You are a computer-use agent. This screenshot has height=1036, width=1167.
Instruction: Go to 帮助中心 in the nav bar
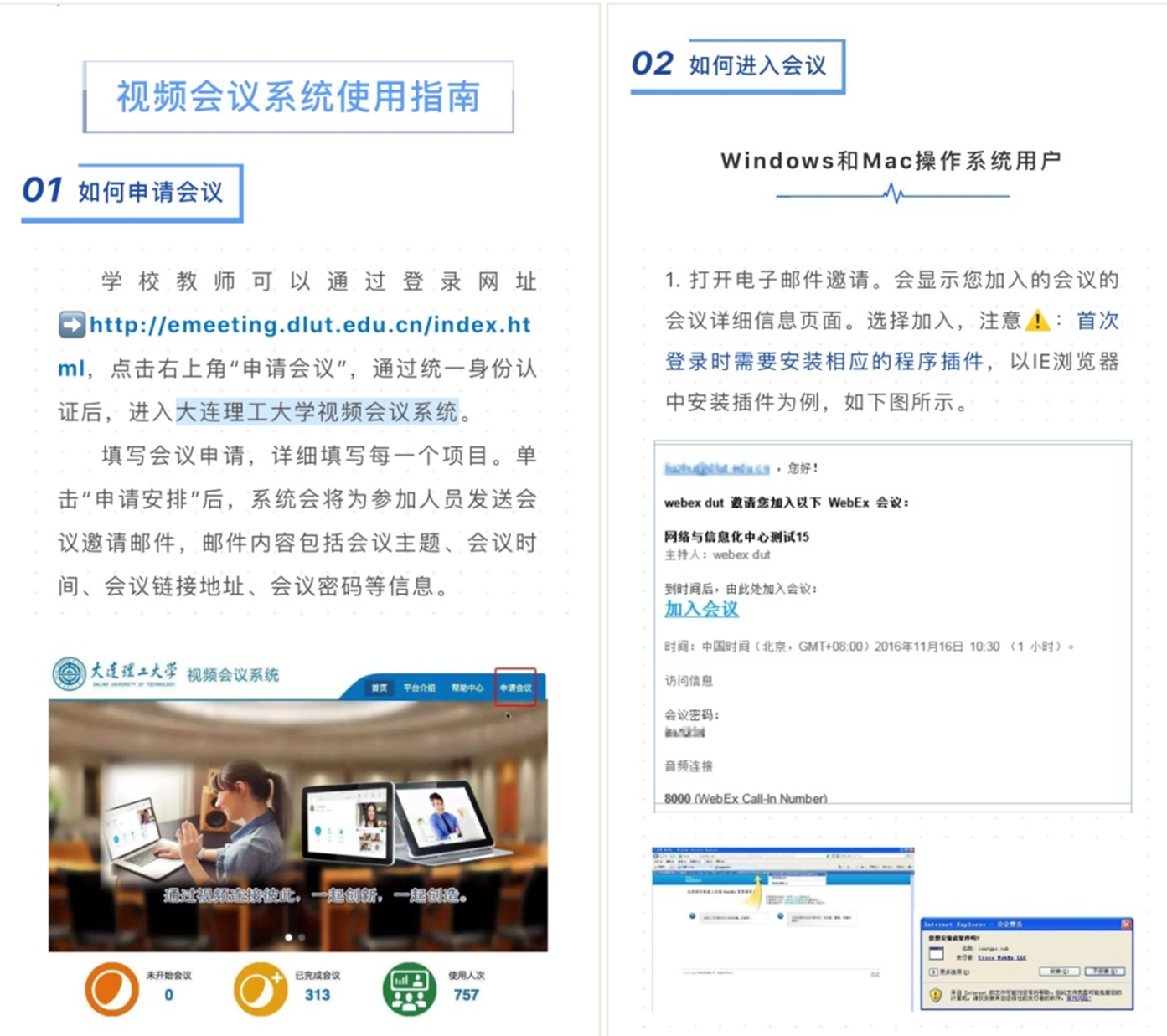click(467, 688)
